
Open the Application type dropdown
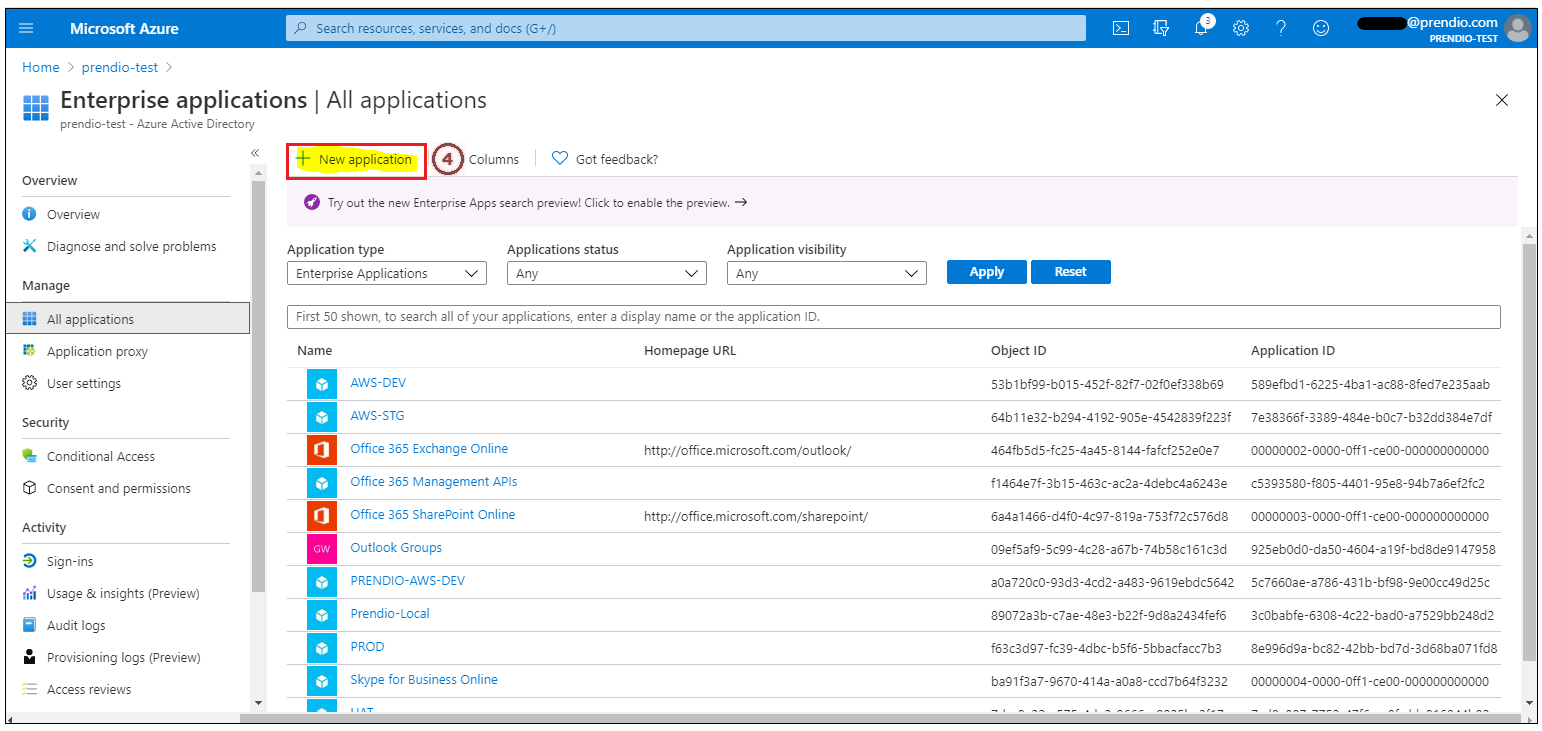pos(386,272)
